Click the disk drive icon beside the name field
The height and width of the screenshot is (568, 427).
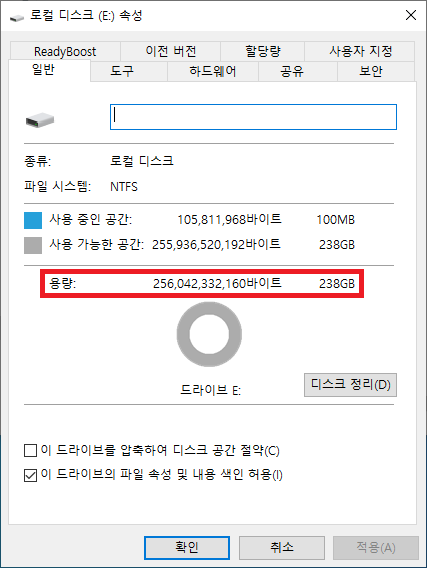click(40, 120)
